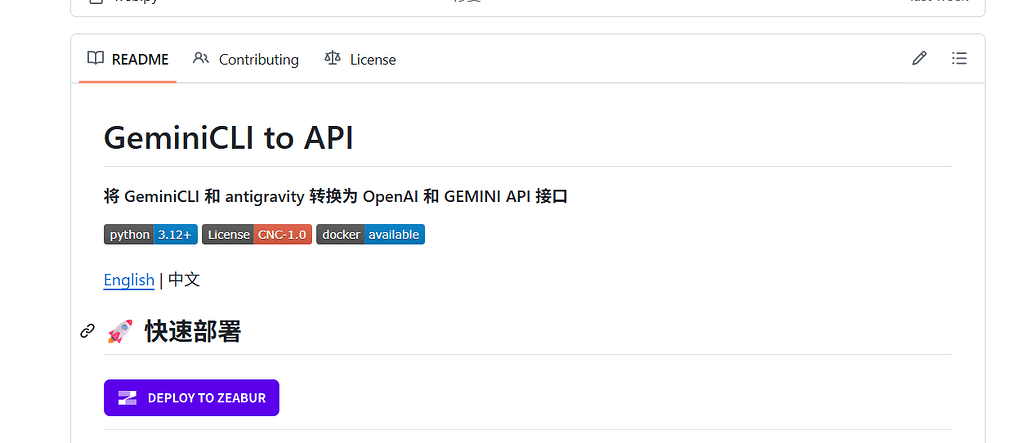Open the README tab
Viewport: 1024px width, 443px height.
click(128, 59)
